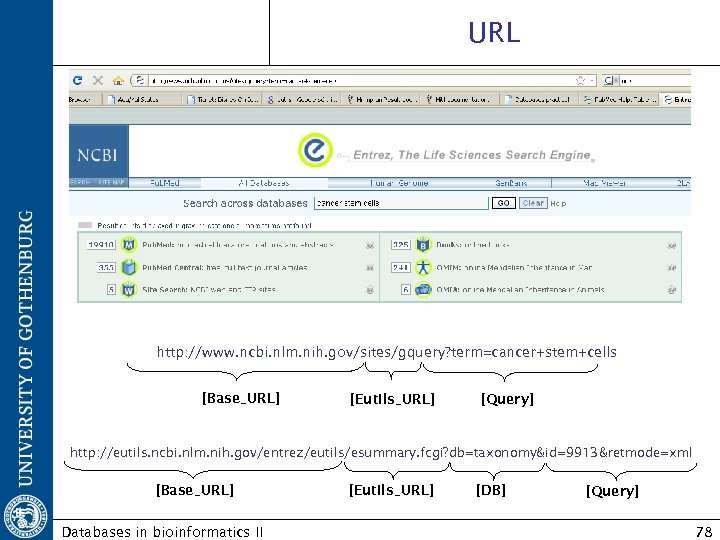Image resolution: width=720 pixels, height=540 pixels.
Task: Click the help icon on OMIM row
Action: pyautogui.click(x=672, y=268)
